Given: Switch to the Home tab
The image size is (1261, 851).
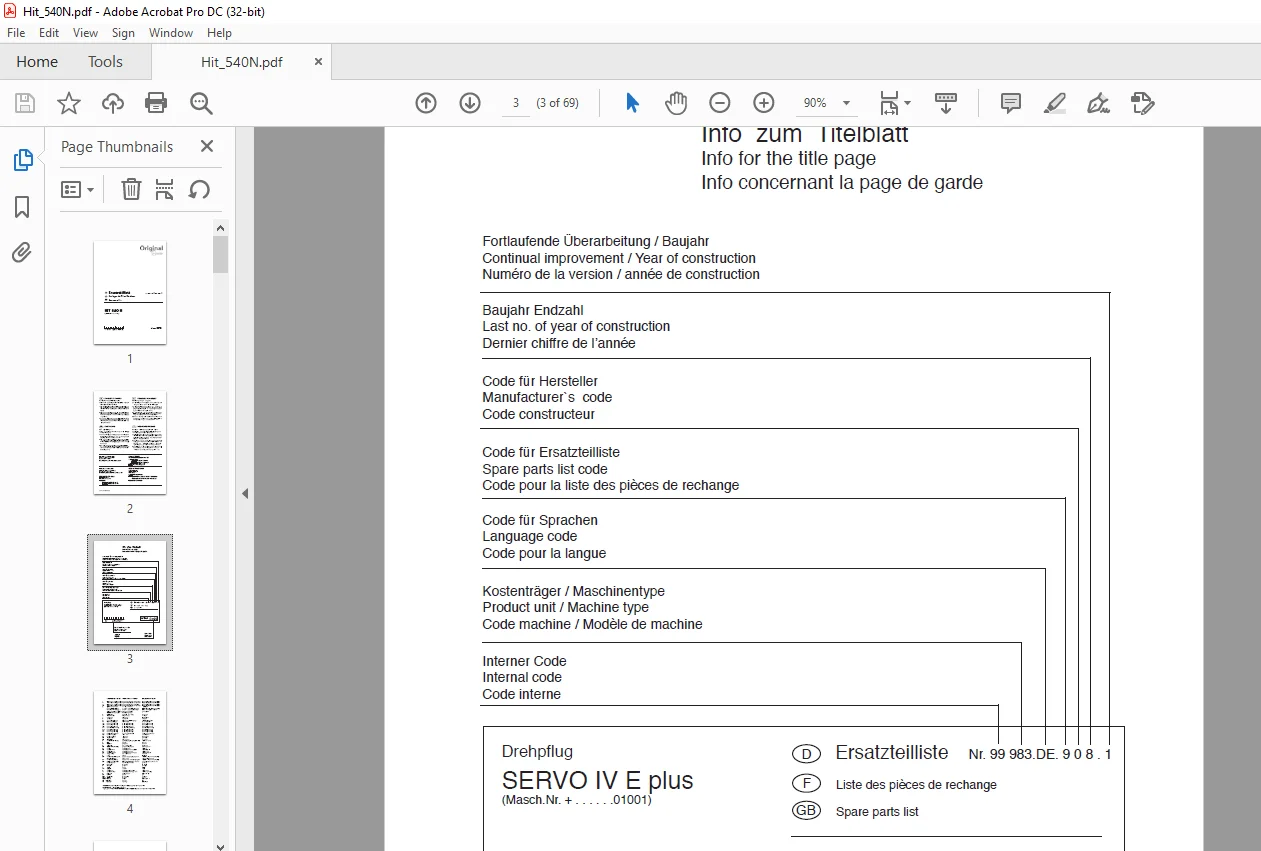Looking at the screenshot, I should [x=37, y=61].
